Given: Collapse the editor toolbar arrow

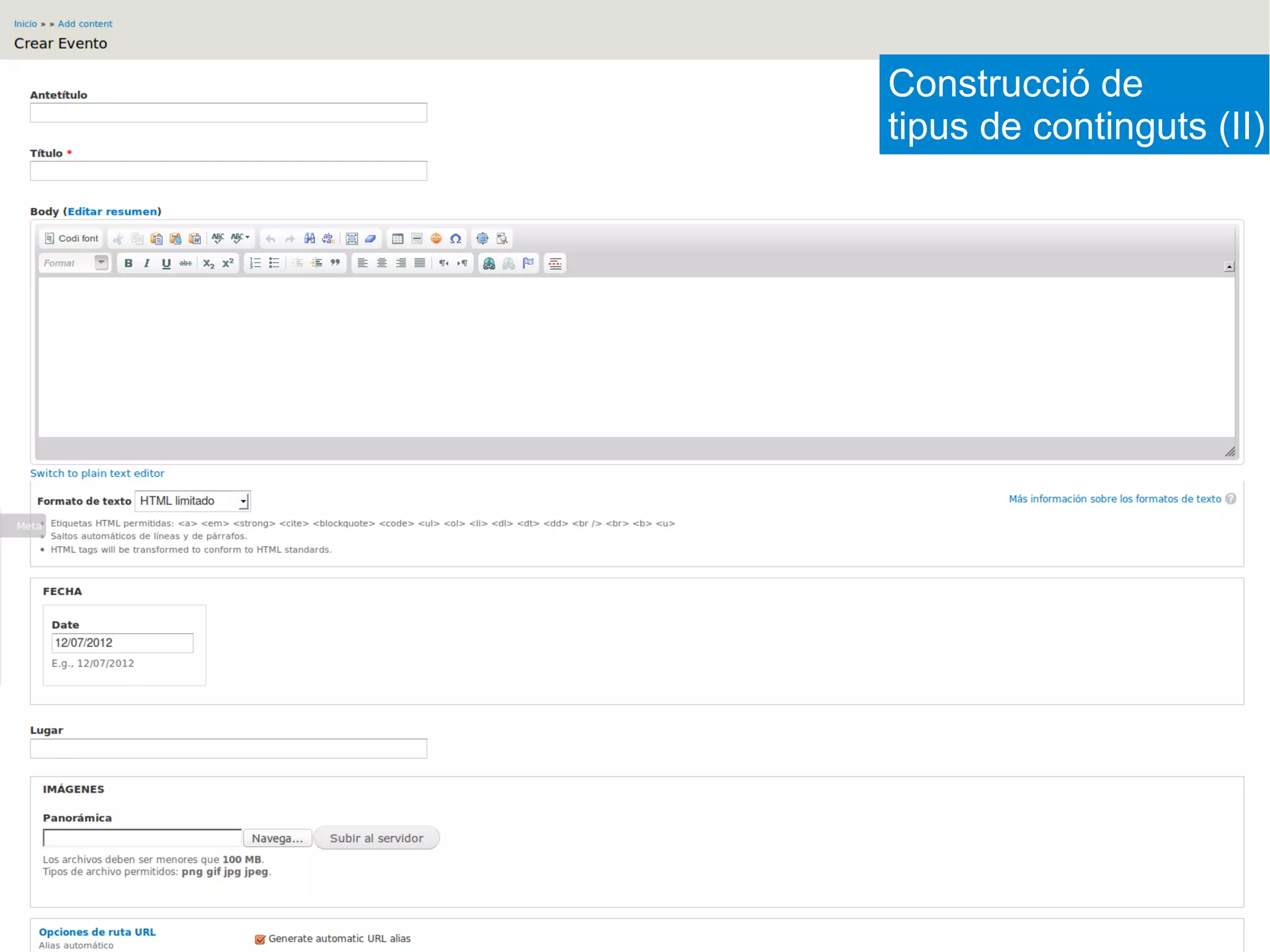Looking at the screenshot, I should tap(1229, 267).
